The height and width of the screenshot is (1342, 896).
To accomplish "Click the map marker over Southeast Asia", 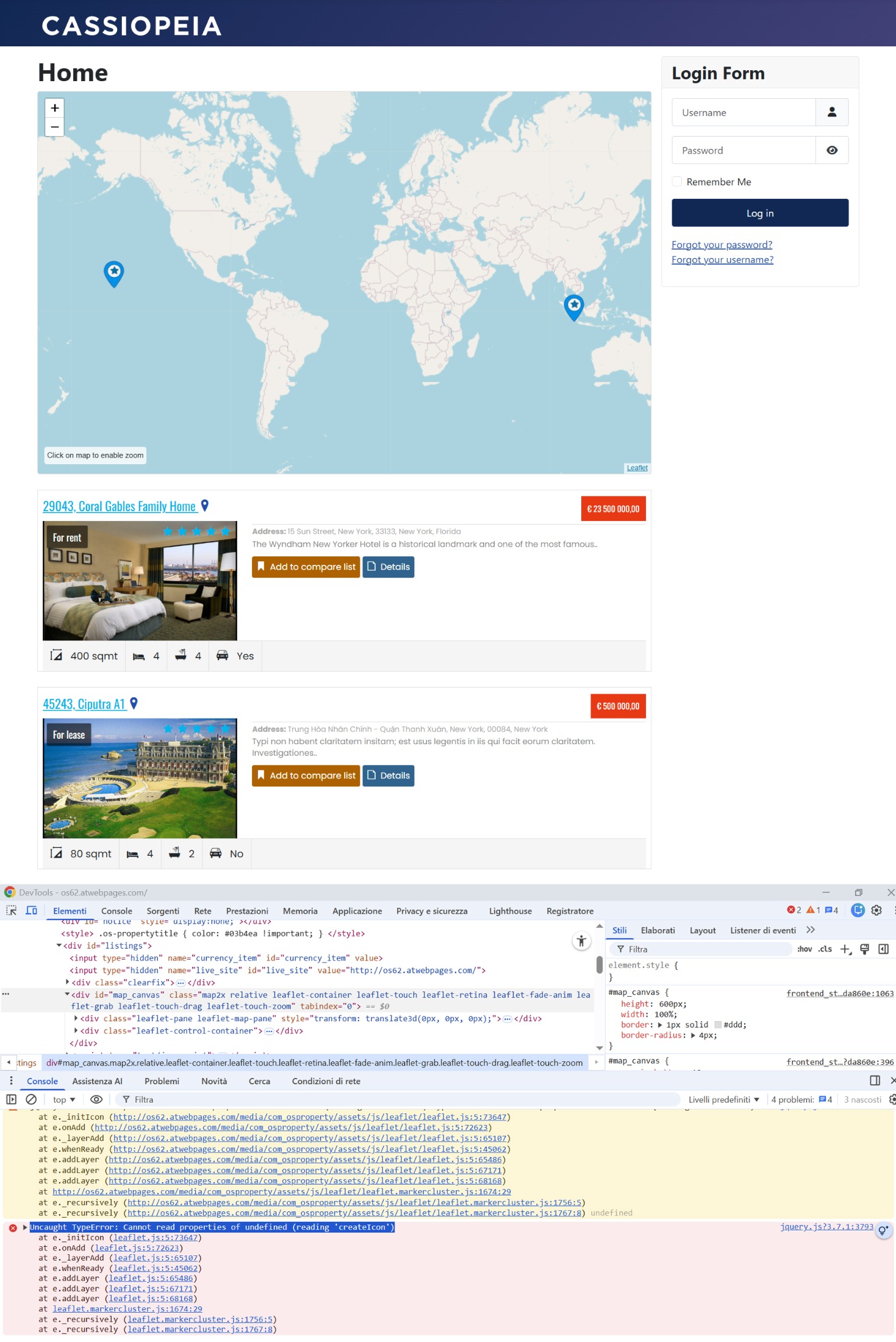I will [x=573, y=306].
